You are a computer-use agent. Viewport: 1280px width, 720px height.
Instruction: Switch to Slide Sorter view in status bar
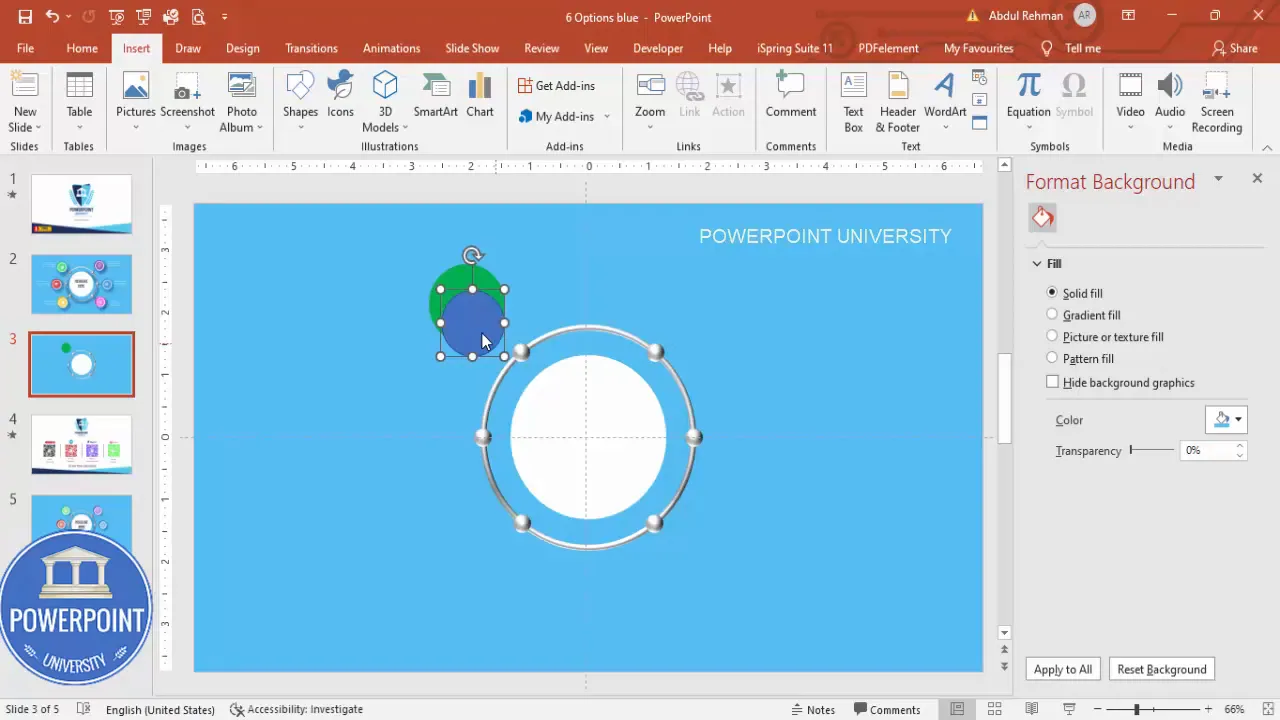(x=995, y=709)
